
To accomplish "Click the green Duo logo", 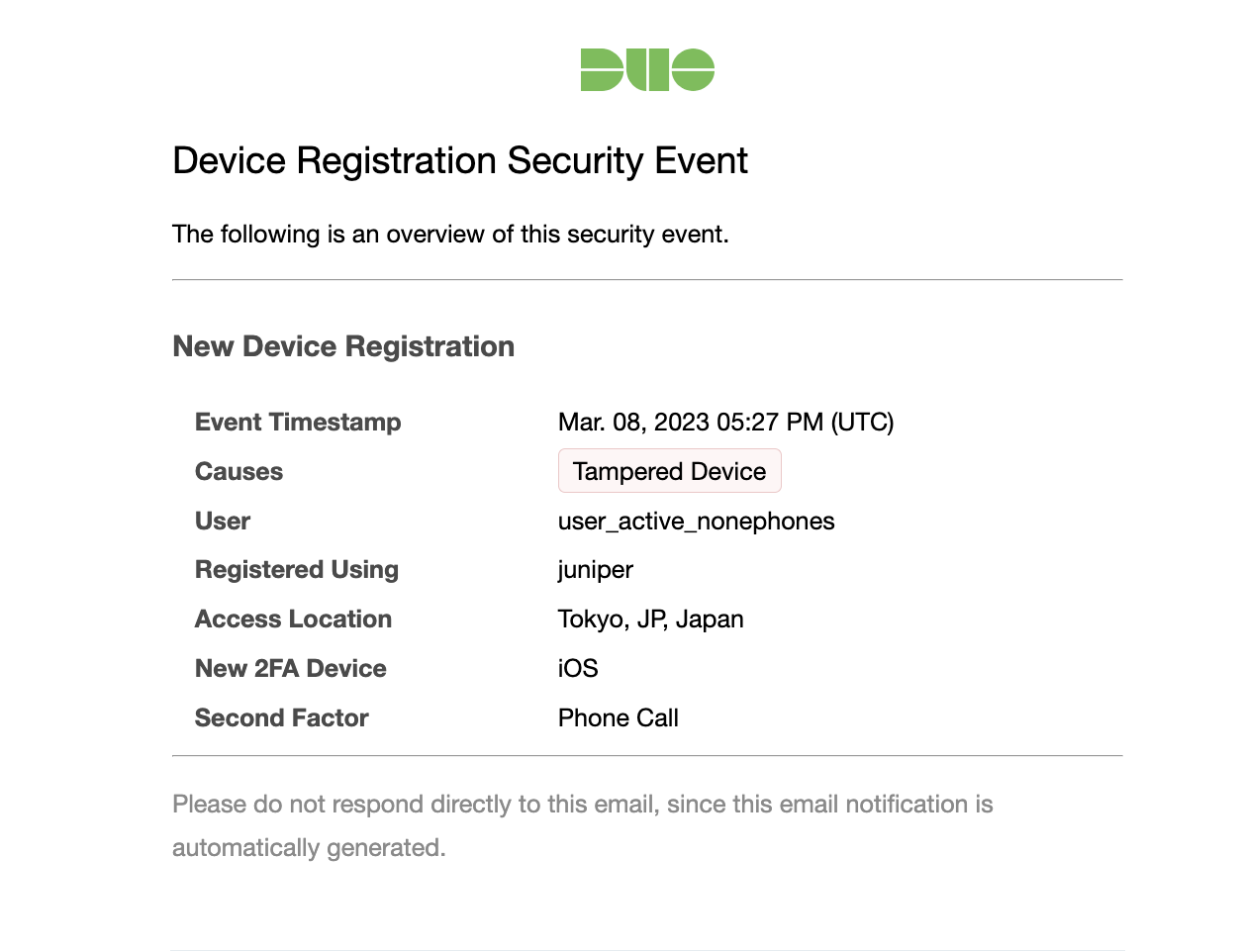I will pyautogui.click(x=647, y=70).
